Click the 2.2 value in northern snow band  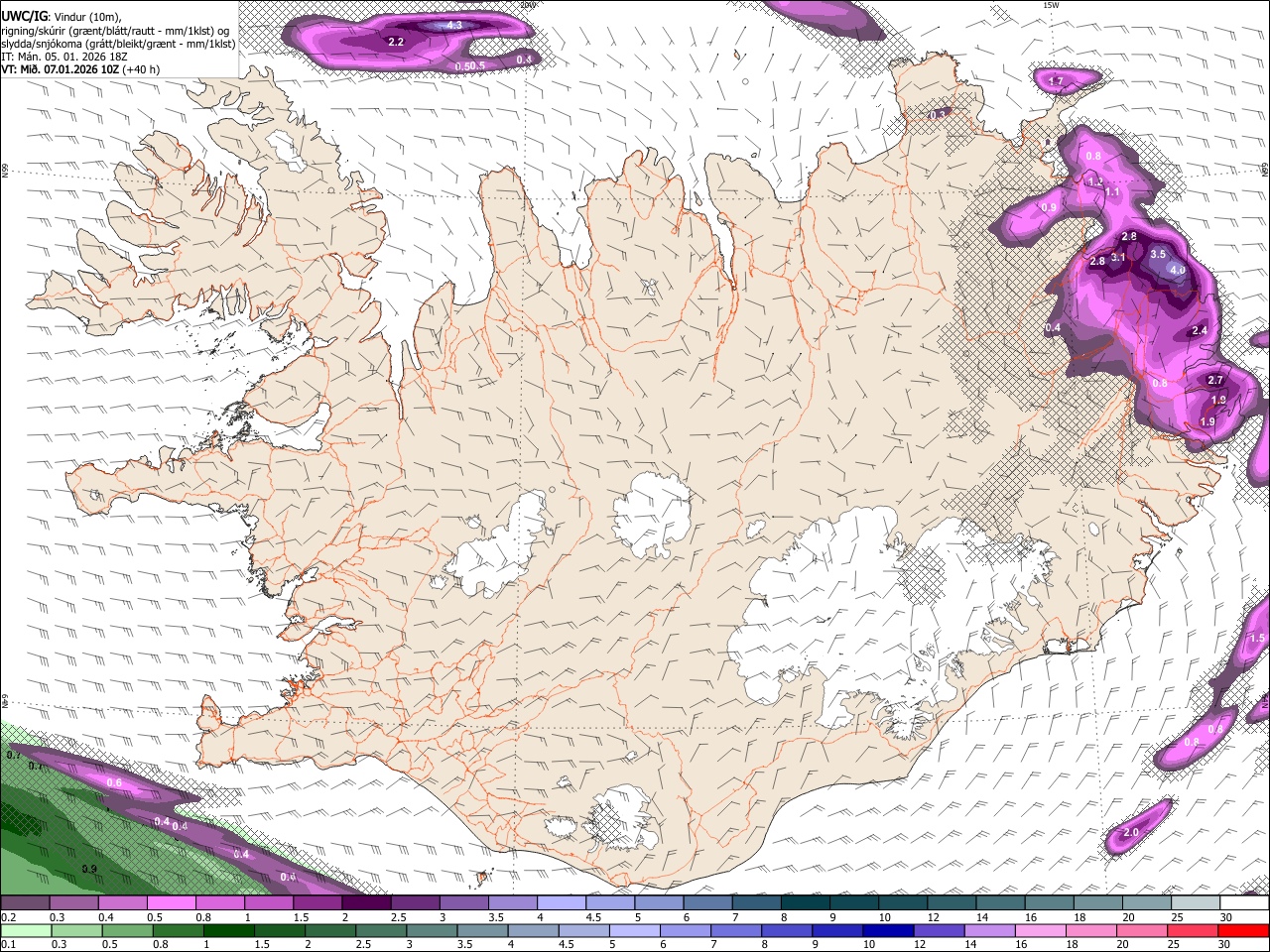tap(395, 42)
